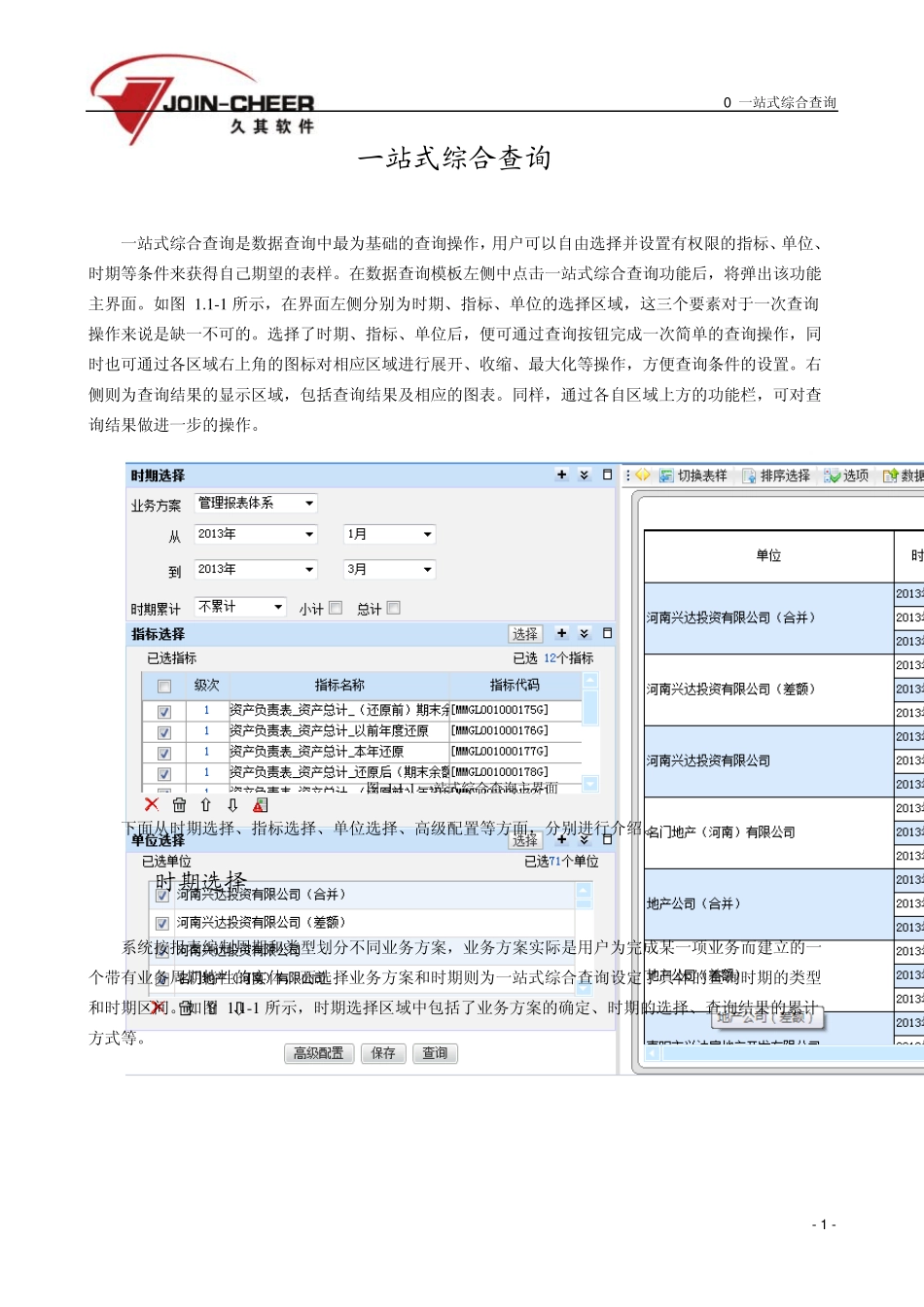Click the 级次 column header
This screenshot has width=924, height=1307.
point(207,685)
